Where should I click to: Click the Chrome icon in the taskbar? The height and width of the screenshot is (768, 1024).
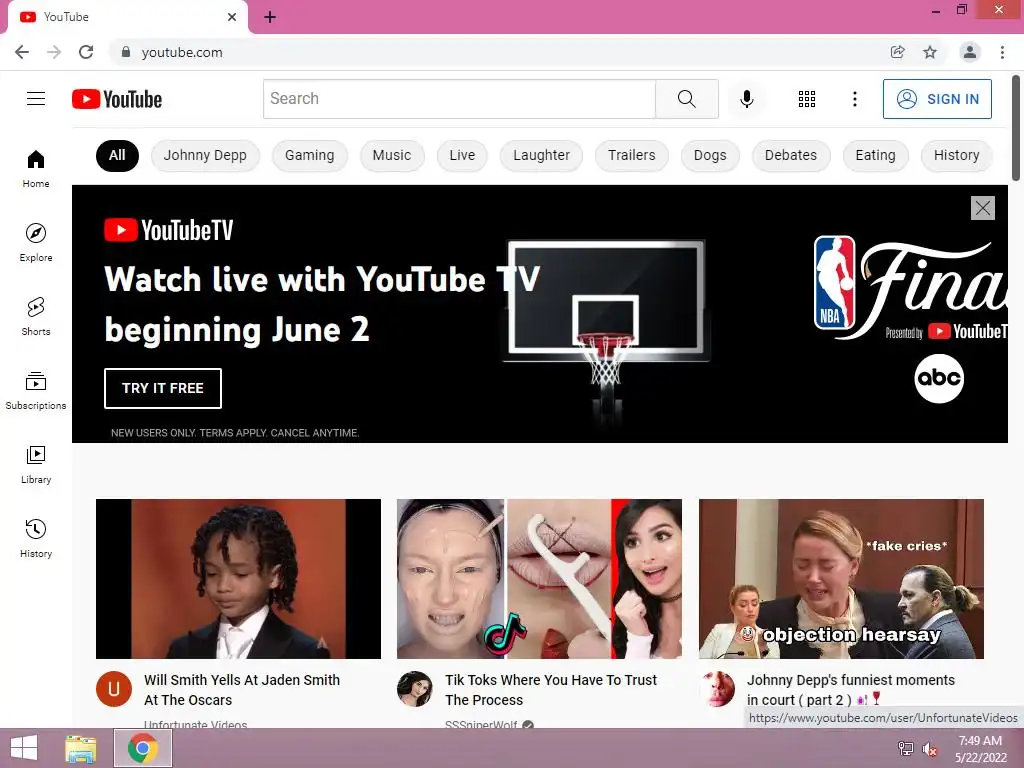[143, 748]
